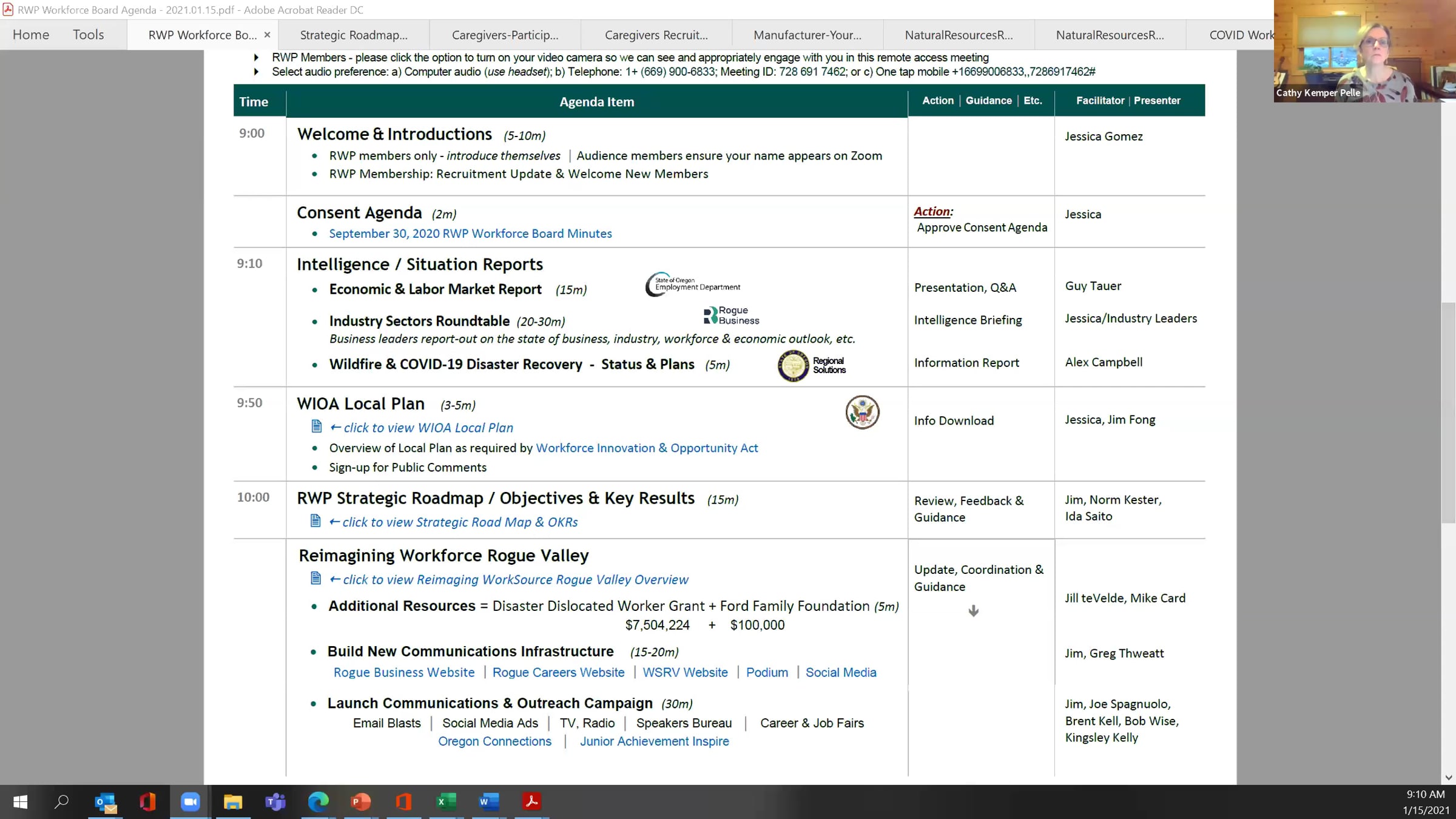
Task: Click the presenter name 'Guy Tauer'
Action: 1093,286
